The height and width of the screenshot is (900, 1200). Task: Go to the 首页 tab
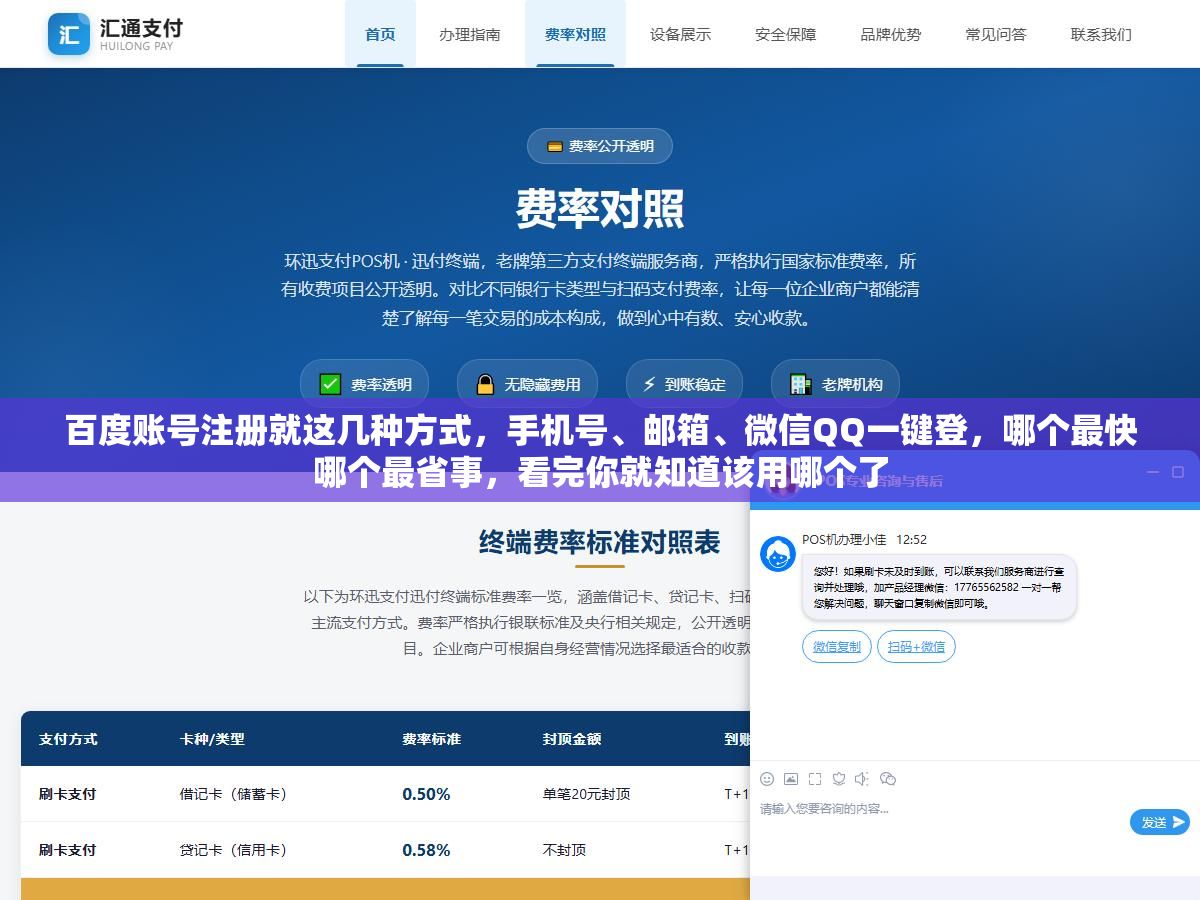[x=380, y=34]
